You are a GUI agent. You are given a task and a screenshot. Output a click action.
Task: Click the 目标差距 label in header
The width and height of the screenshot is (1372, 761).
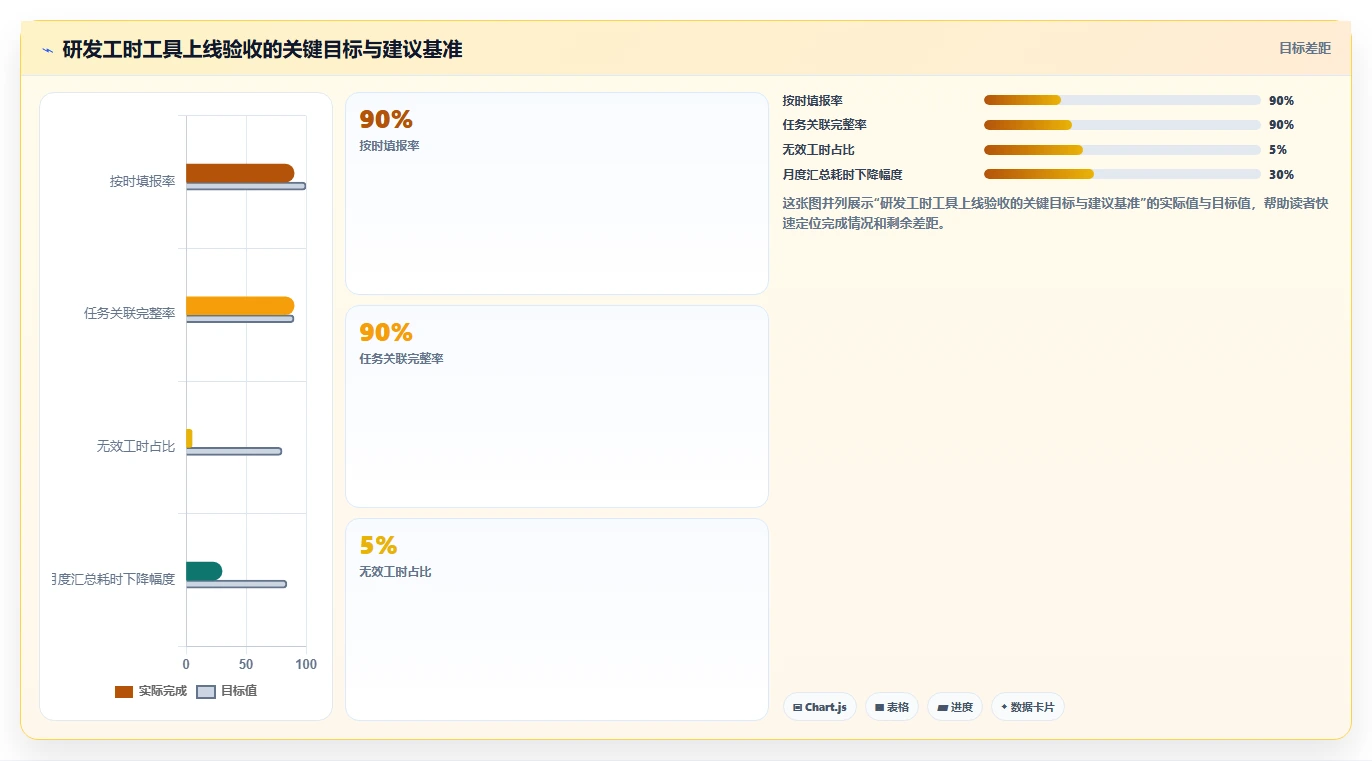[1305, 48]
